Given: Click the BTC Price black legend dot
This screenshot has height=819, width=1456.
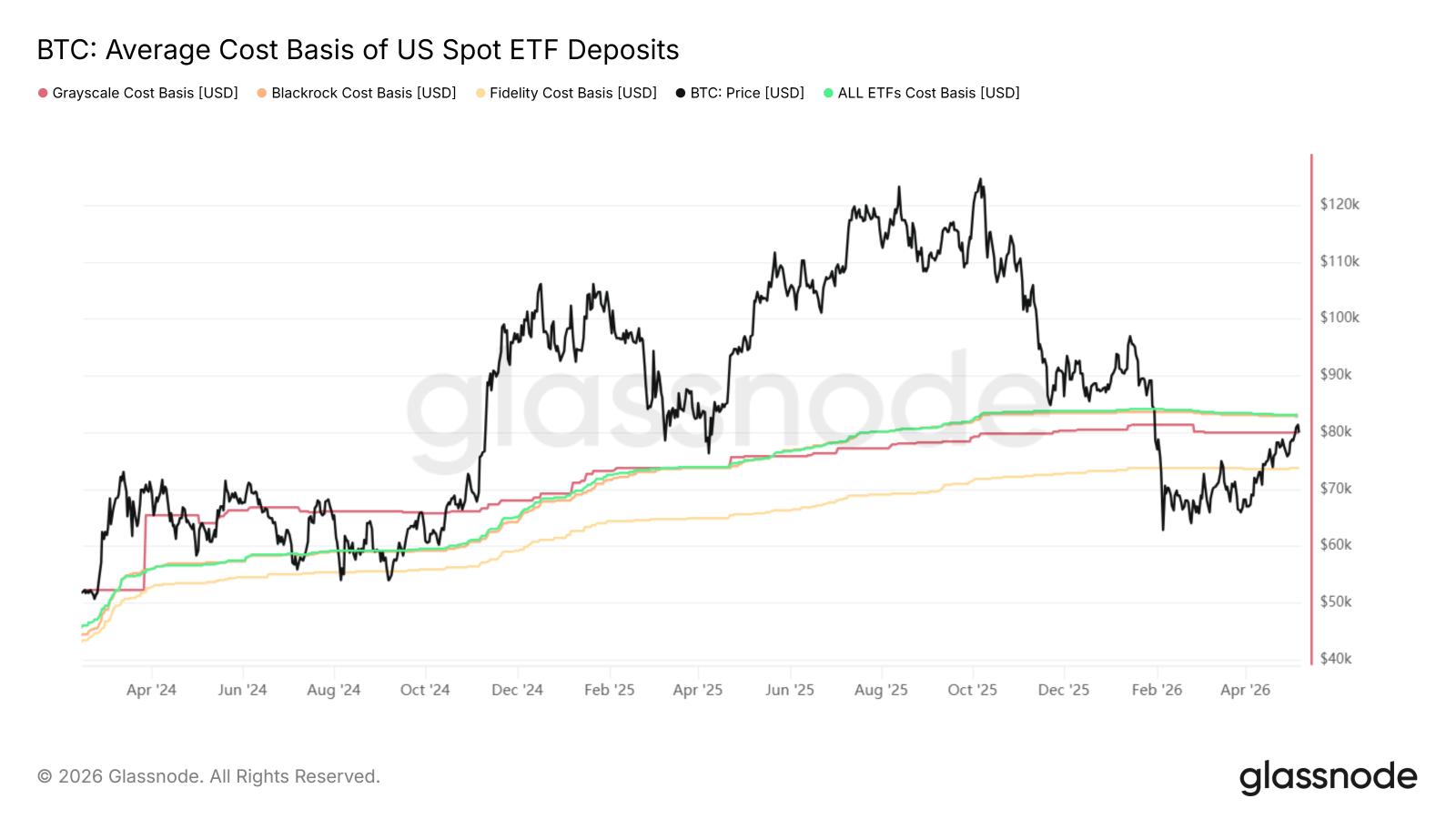Looking at the screenshot, I should (681, 93).
